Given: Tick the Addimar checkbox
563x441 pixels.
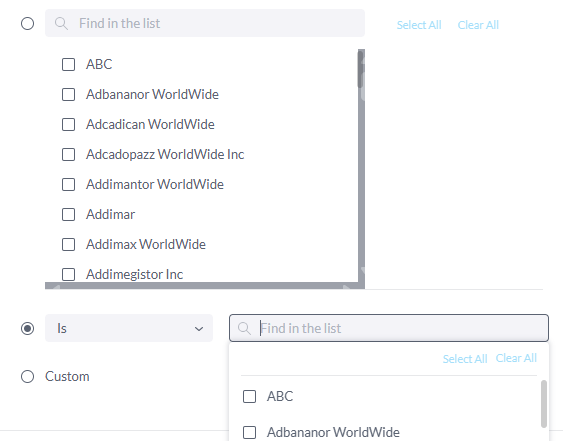Looking at the screenshot, I should click(68, 214).
